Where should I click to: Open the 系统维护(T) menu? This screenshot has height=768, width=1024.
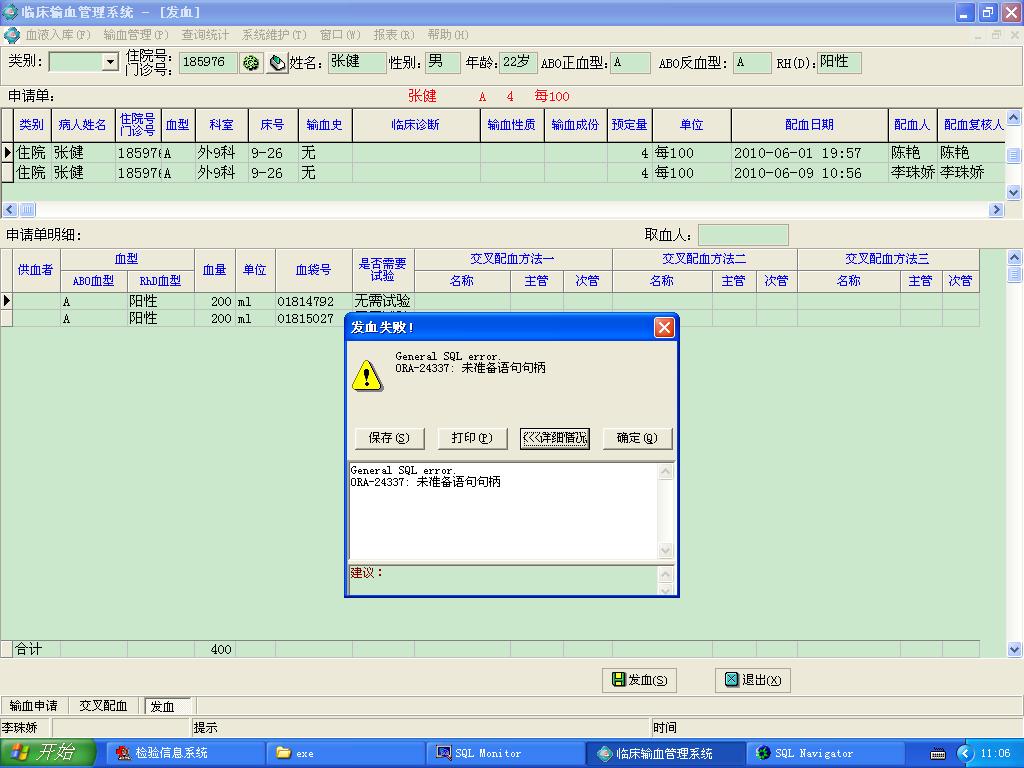click(274, 35)
